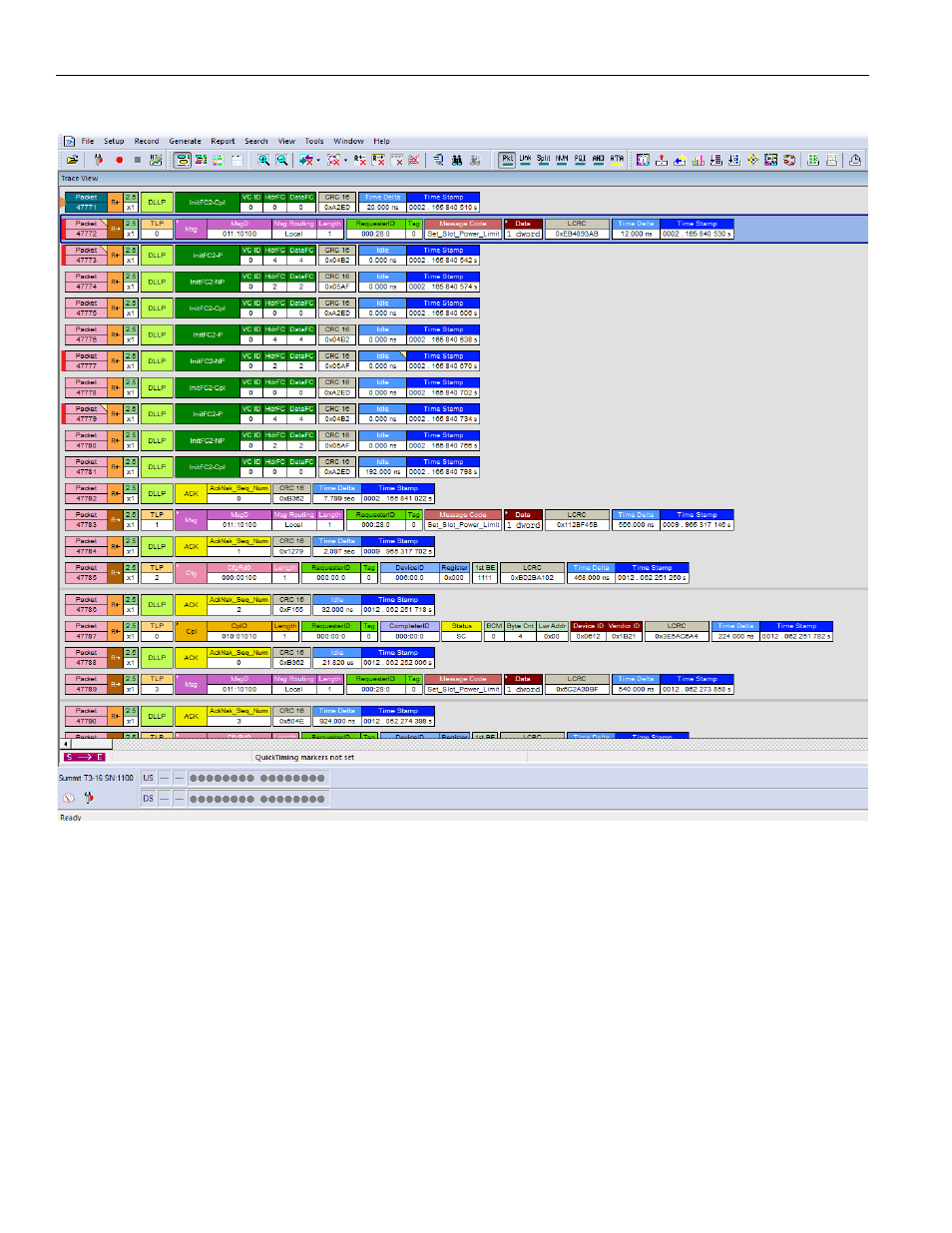Click the Go To Packet icon

437,160
